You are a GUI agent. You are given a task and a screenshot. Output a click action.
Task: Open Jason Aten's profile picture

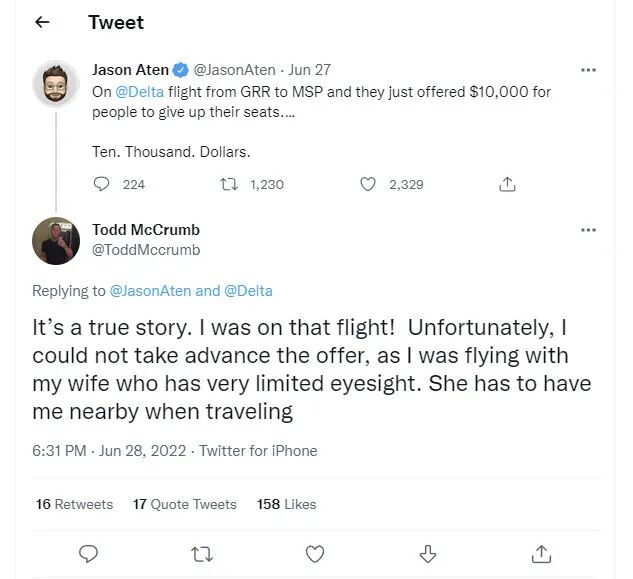[x=56, y=83]
